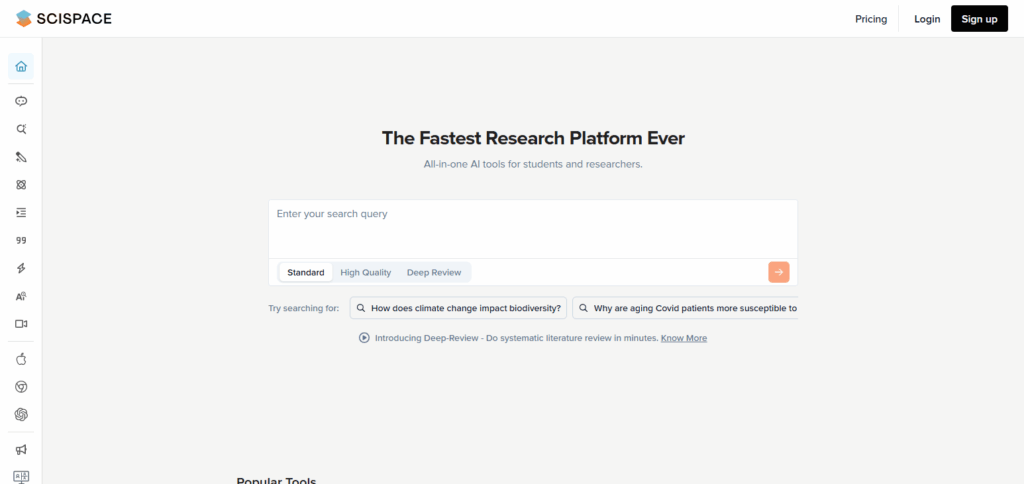Click the 'The Fastest Research Platform Ever' heading
This screenshot has width=1024, height=484.
pos(533,138)
